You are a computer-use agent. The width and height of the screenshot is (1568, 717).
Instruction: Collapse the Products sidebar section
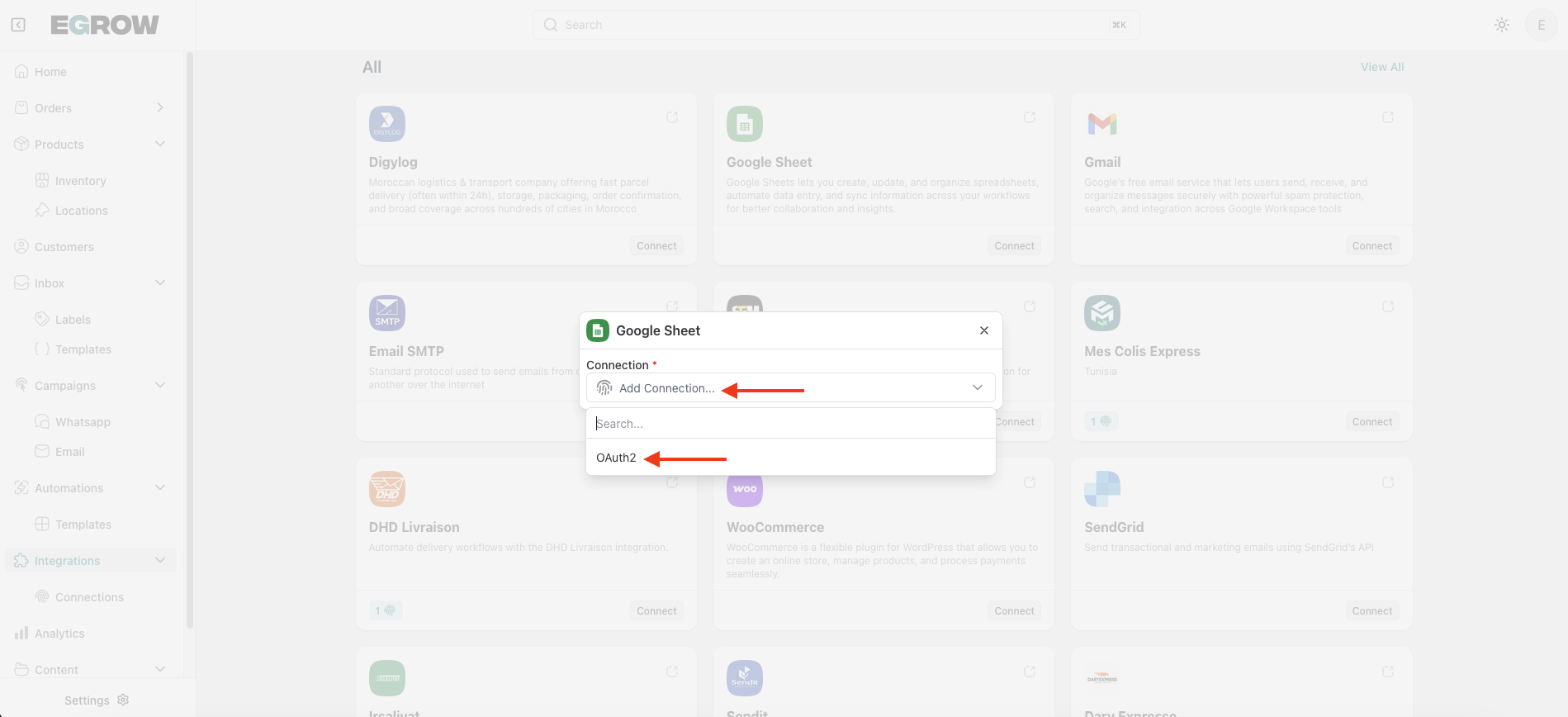[x=159, y=145]
